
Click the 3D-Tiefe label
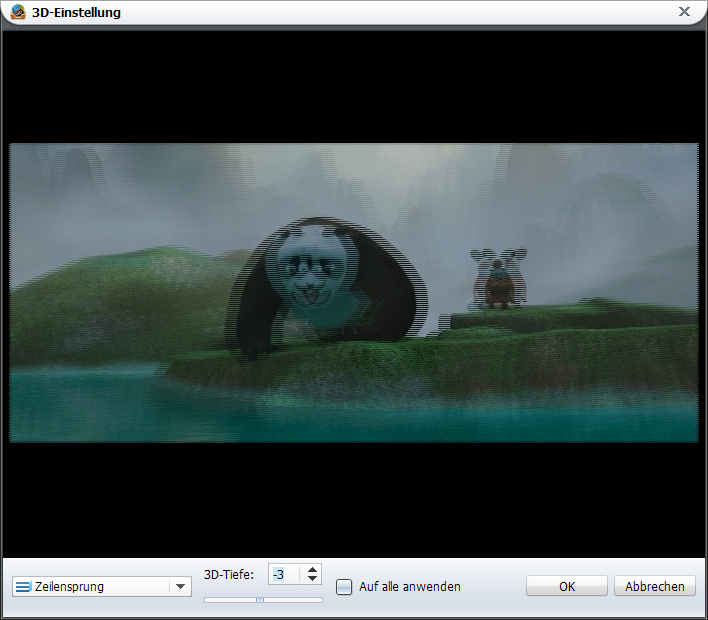(228, 574)
